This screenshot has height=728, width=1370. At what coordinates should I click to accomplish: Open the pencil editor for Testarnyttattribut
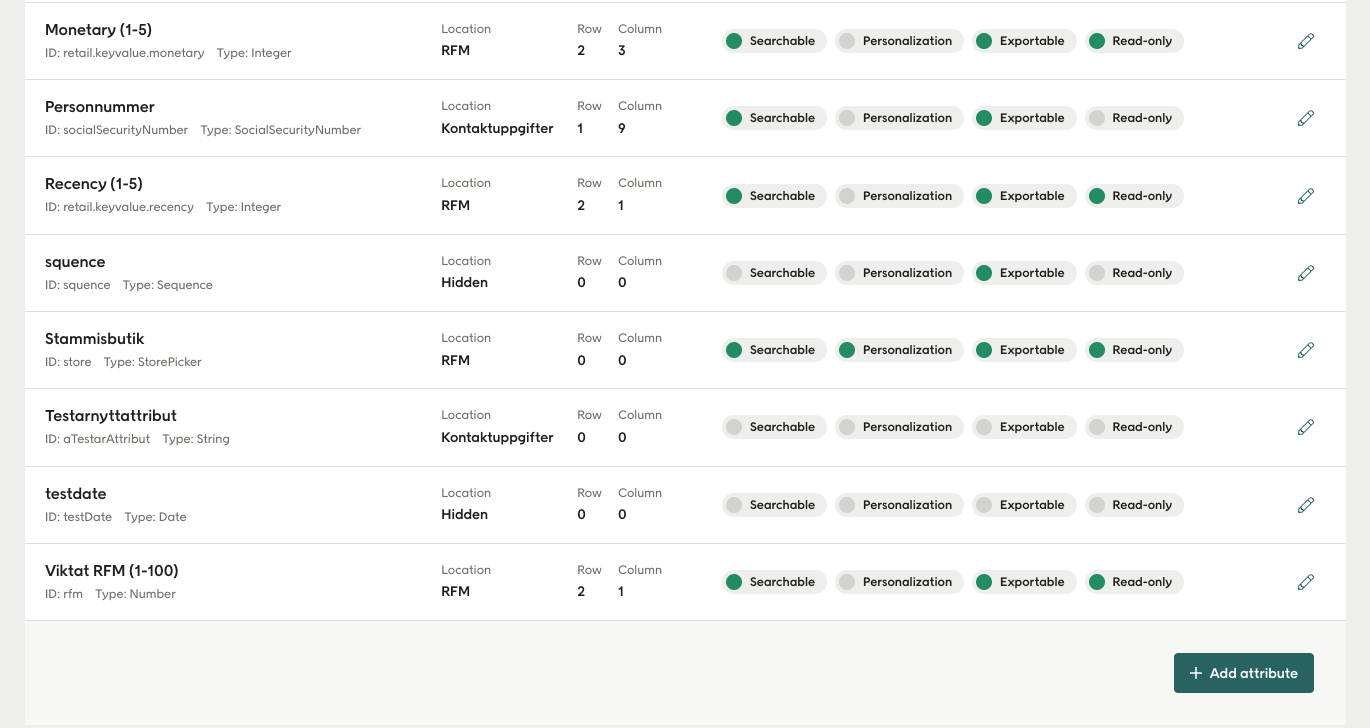1306,427
